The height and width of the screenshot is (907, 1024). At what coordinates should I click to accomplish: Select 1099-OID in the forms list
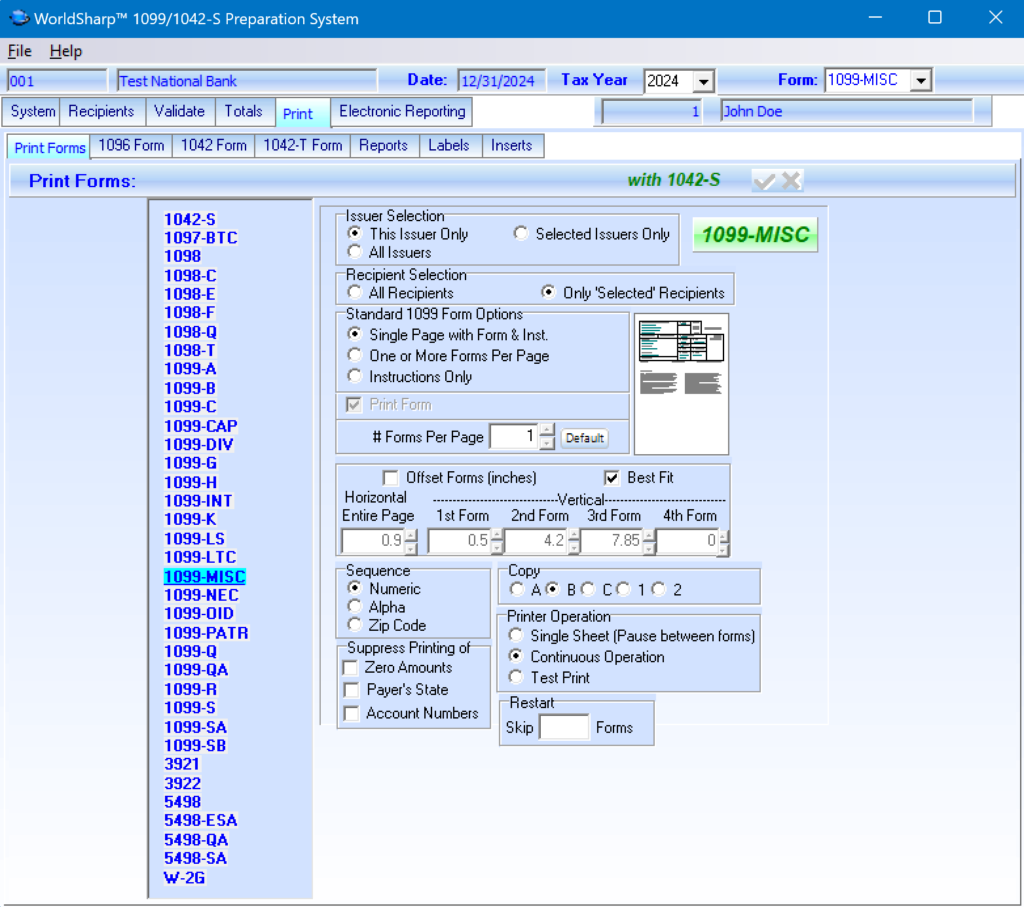(199, 613)
